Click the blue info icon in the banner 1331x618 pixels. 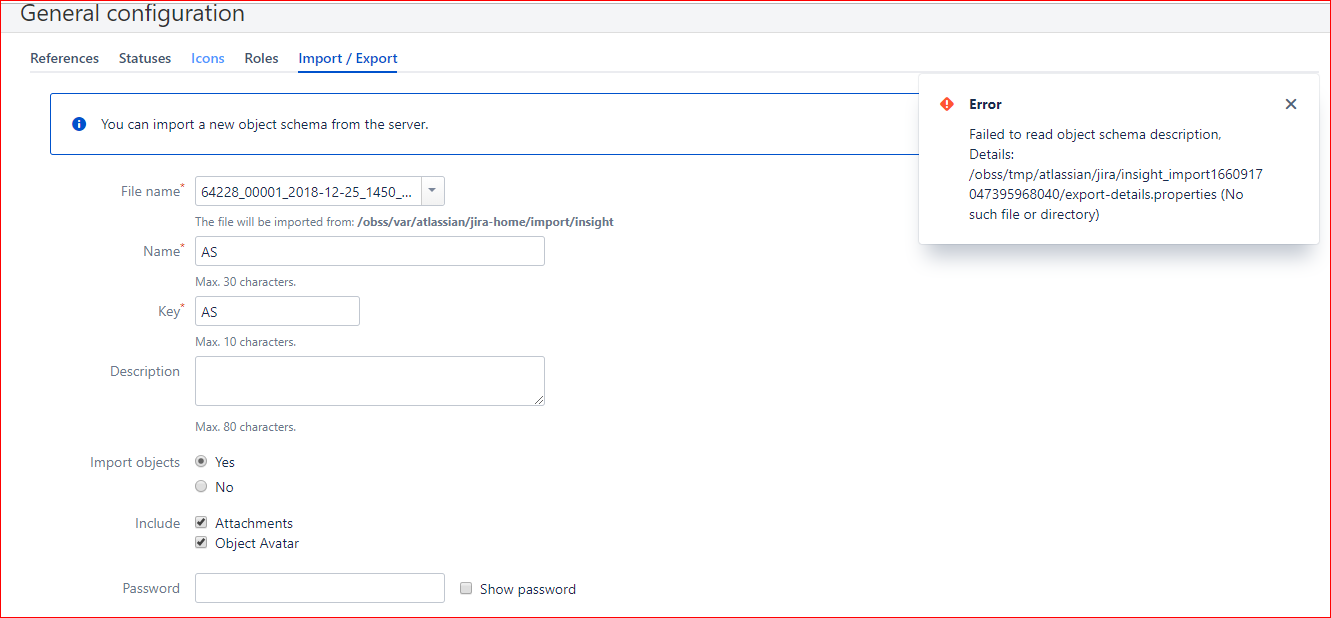(x=79, y=124)
